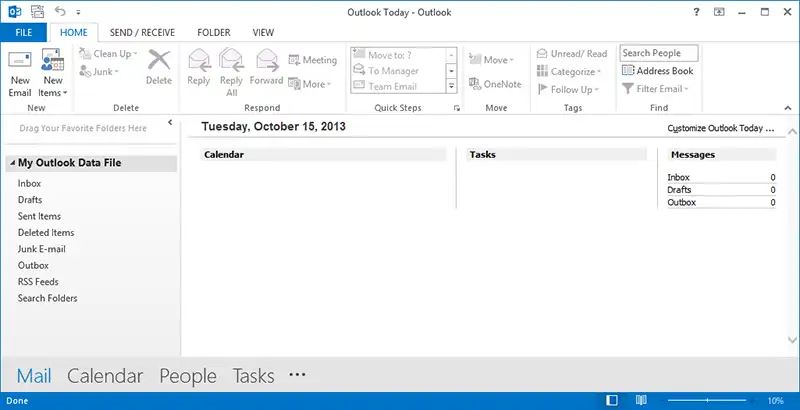The width and height of the screenshot is (800, 410).
Task: Click the Reply envelope icon
Action: click(198, 61)
